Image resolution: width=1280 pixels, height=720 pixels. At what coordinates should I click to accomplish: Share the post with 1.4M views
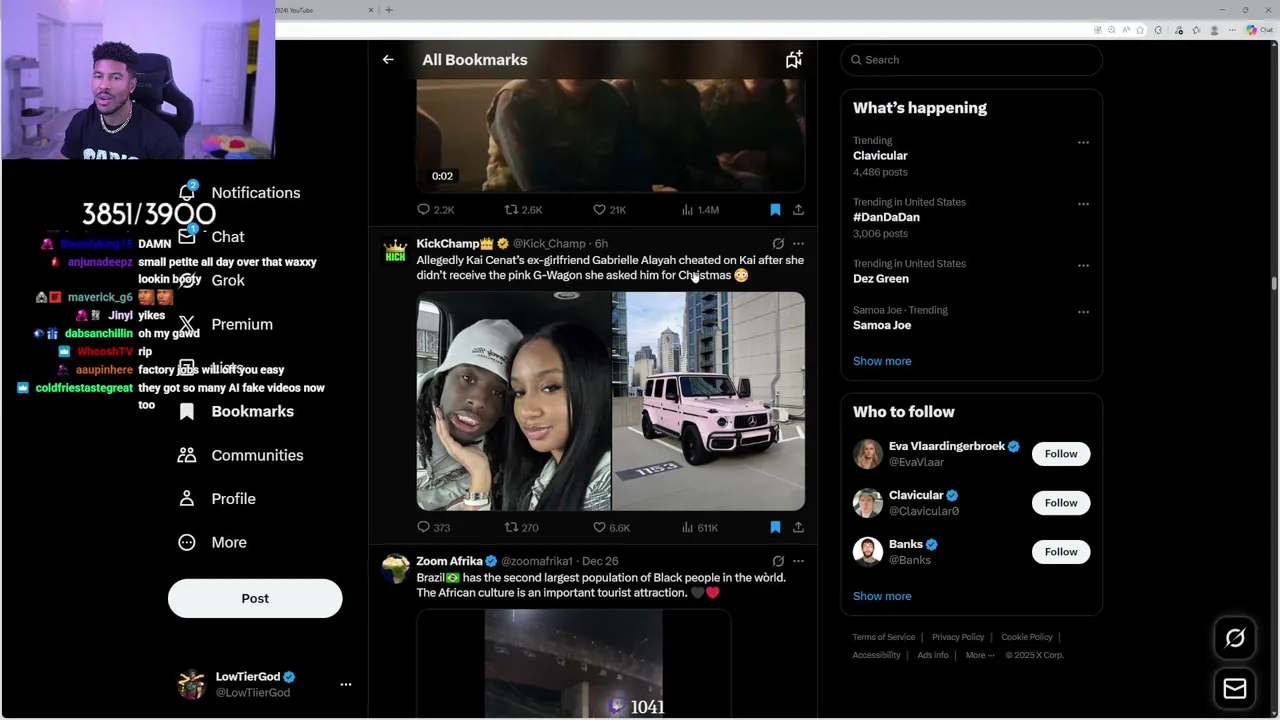click(798, 210)
